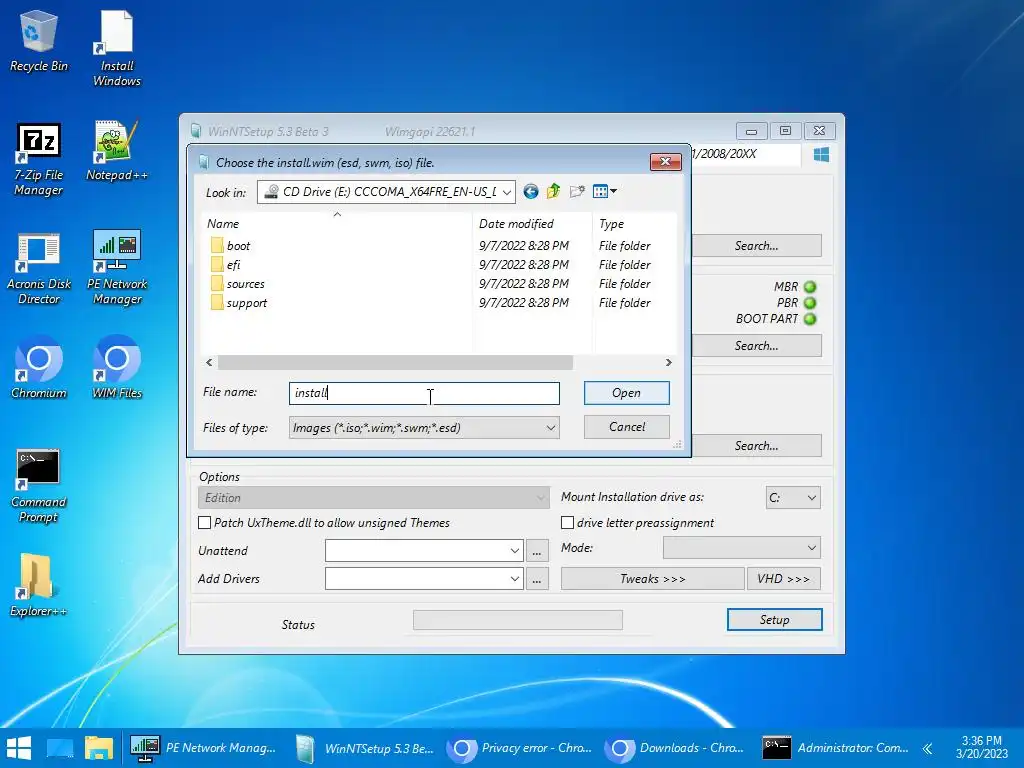Open the Mode dropdown
The height and width of the screenshot is (768, 1024).
click(741, 548)
